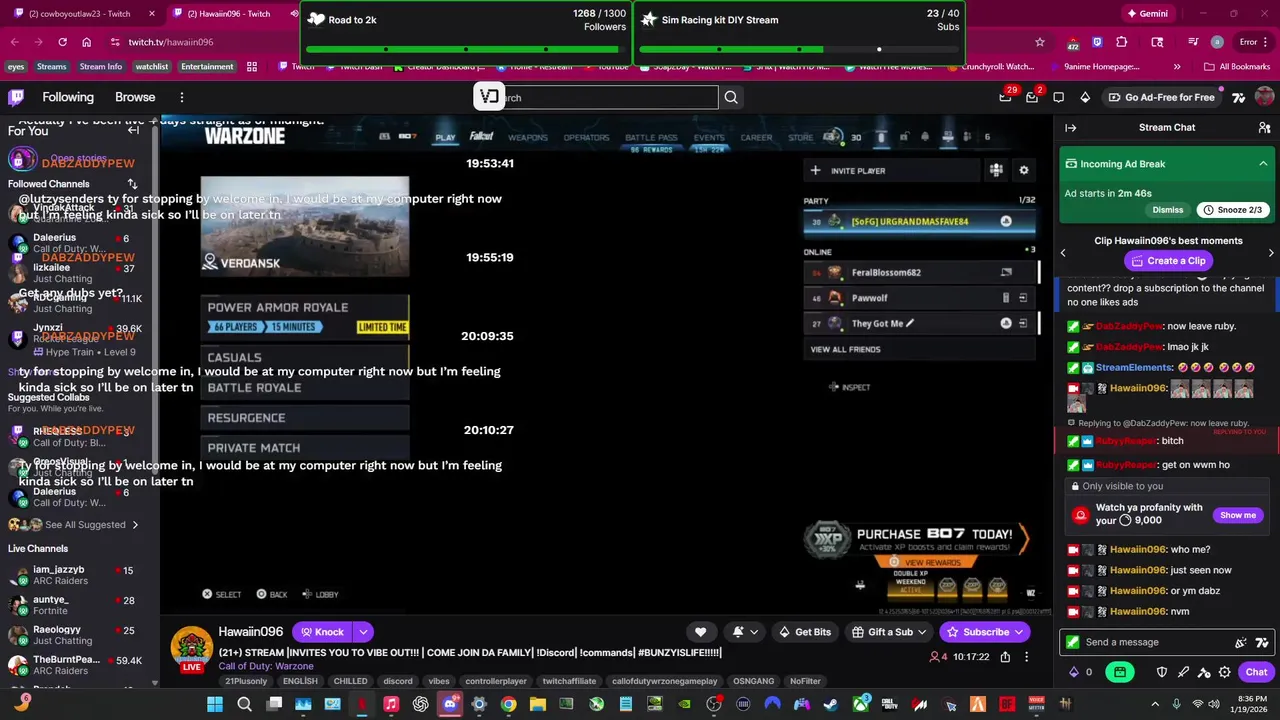Open the Streams bookmark folder
Image resolution: width=1280 pixels, height=720 pixels.
[51, 67]
